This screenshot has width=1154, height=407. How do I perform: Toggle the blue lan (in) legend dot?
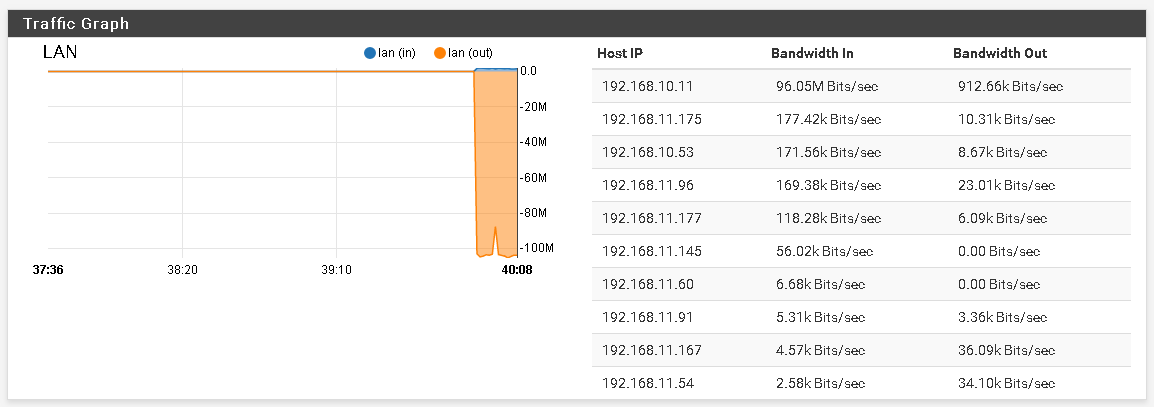tap(370, 53)
